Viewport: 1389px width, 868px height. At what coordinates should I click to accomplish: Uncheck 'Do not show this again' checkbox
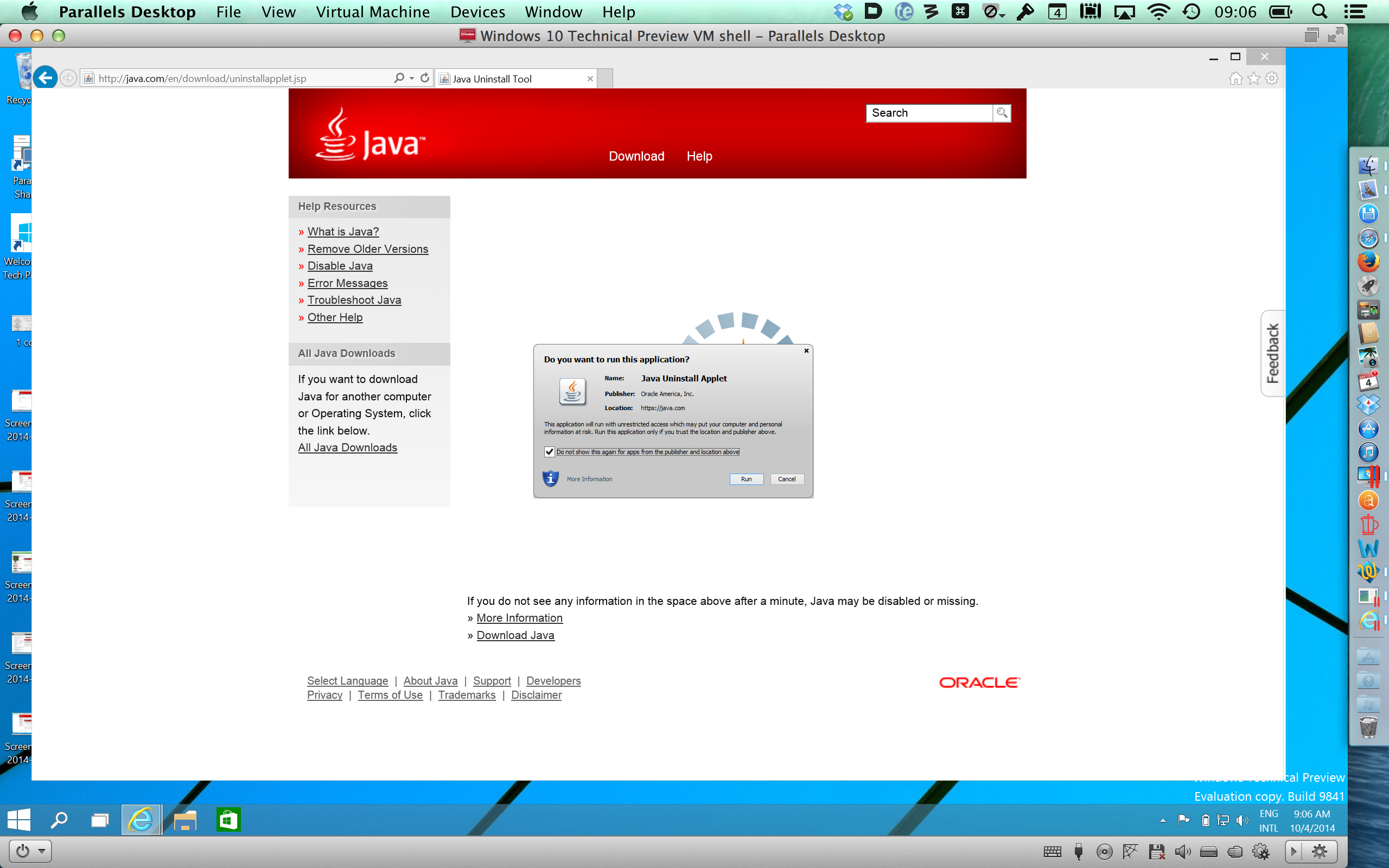[x=549, y=452]
